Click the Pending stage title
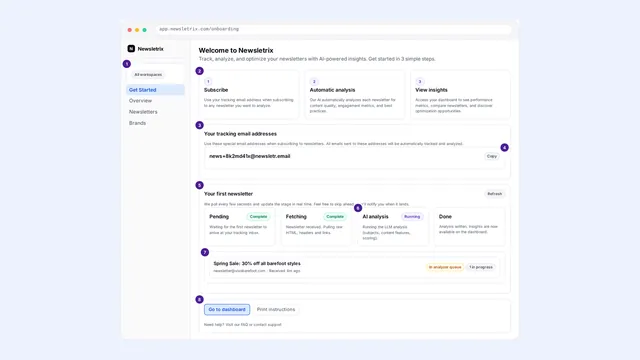 point(219,217)
